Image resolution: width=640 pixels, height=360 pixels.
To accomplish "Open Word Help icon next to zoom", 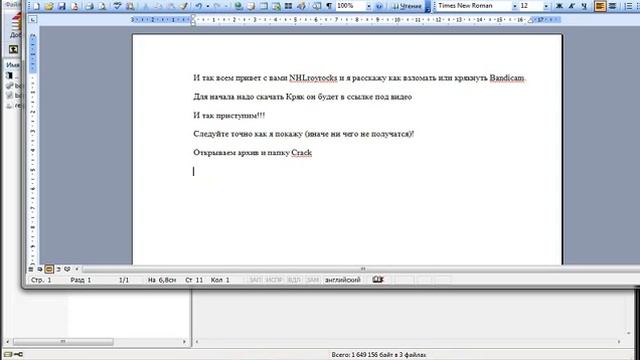I will pyautogui.click(x=379, y=6).
